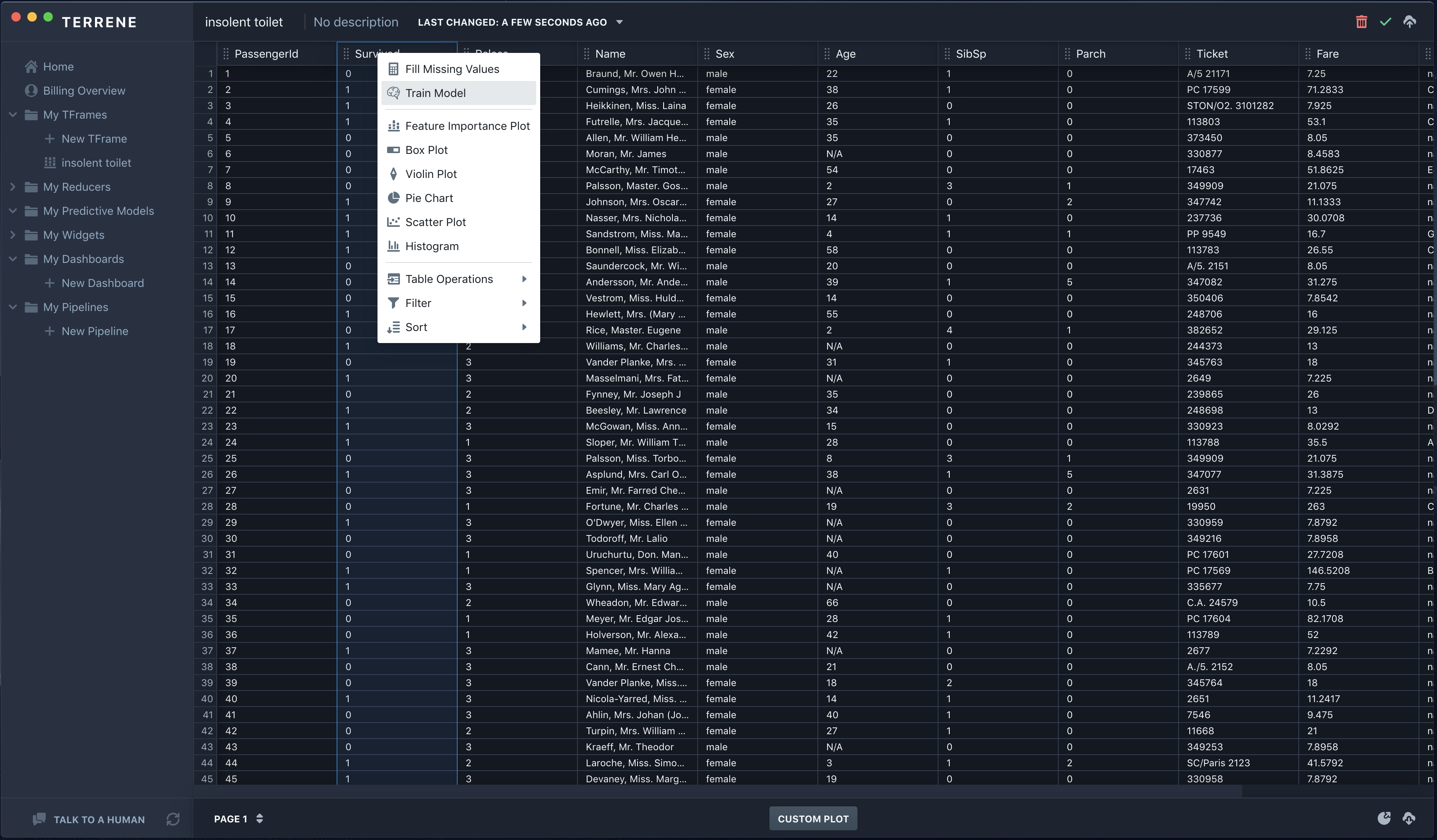Click the cloud upload icon top right
The image size is (1437, 840).
[x=1409, y=22]
